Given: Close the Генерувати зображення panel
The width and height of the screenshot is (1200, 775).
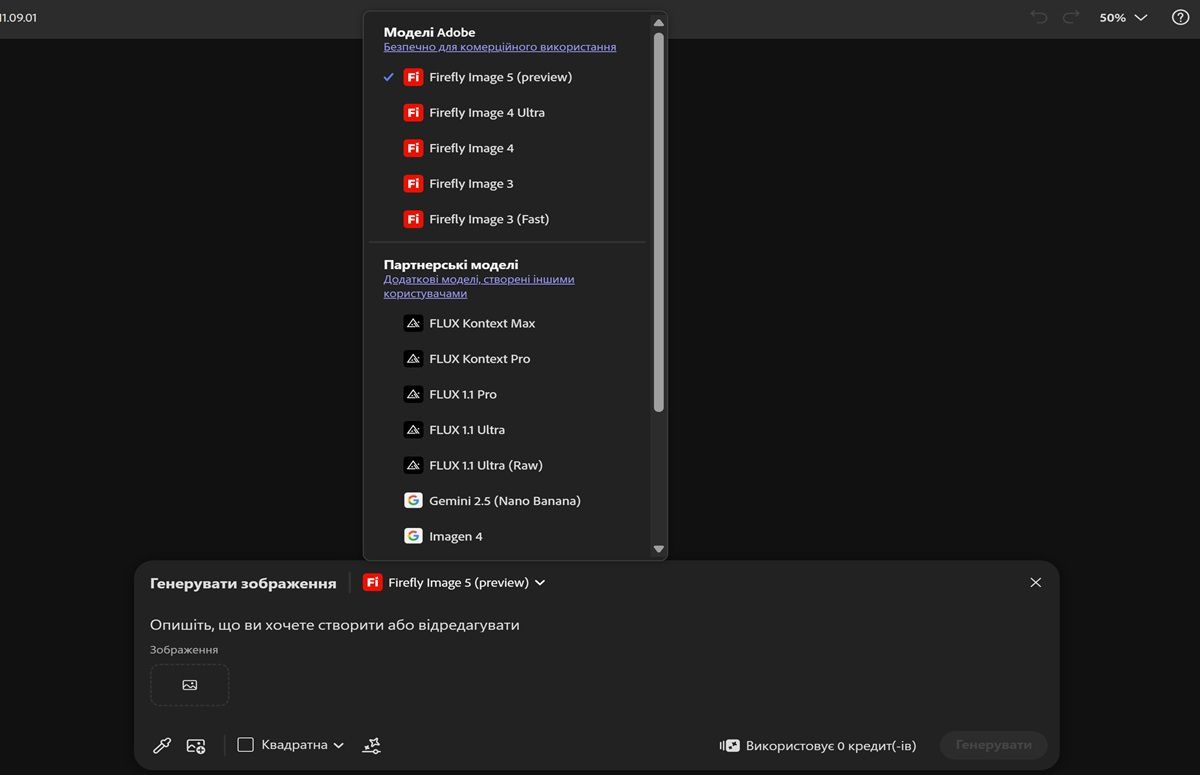Looking at the screenshot, I should (1035, 582).
